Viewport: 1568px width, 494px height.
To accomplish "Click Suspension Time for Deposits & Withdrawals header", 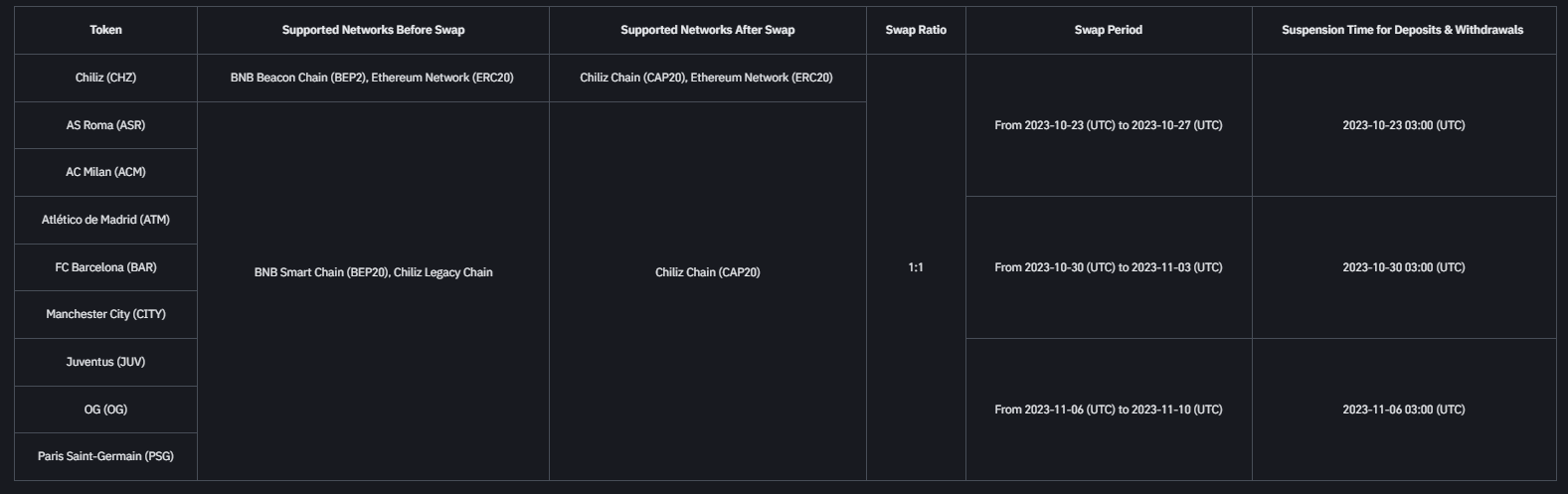I will click(x=1402, y=30).
